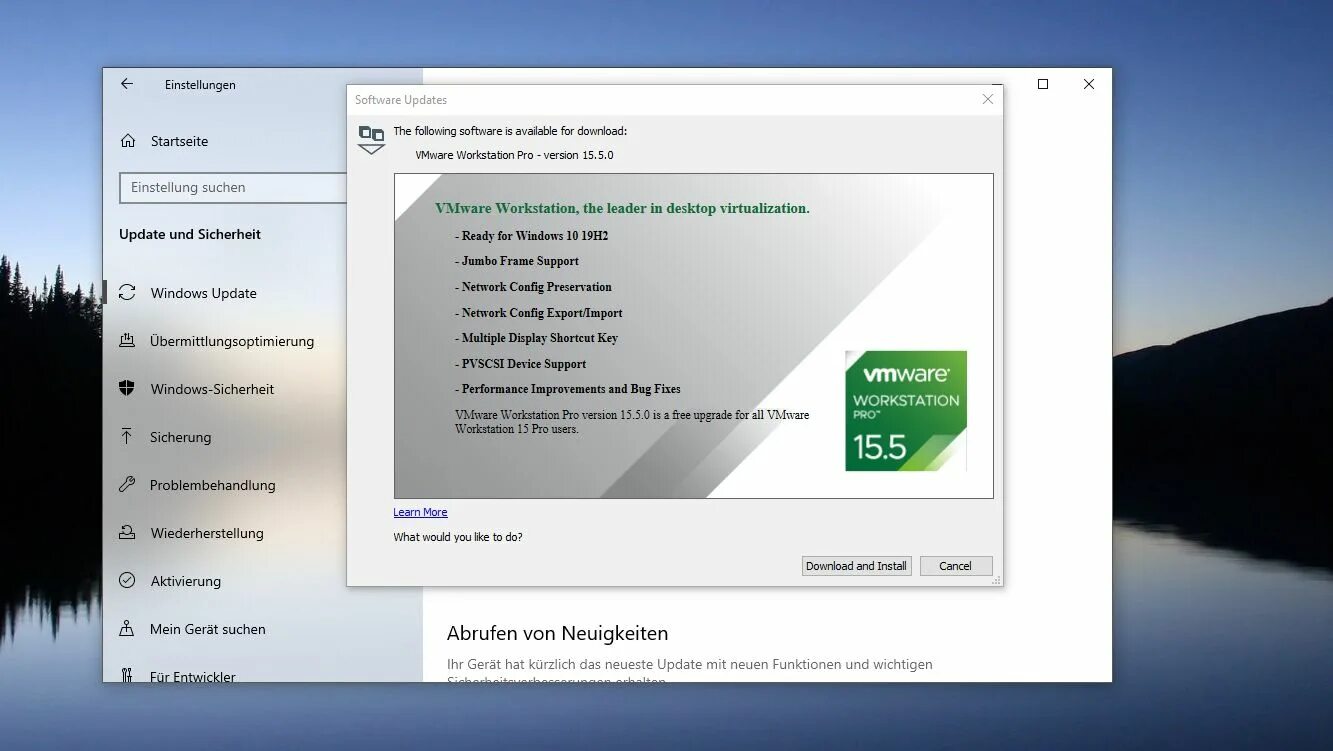Click the Aktivierung checkmark circle icon
This screenshot has height=751, width=1333.
click(x=127, y=580)
